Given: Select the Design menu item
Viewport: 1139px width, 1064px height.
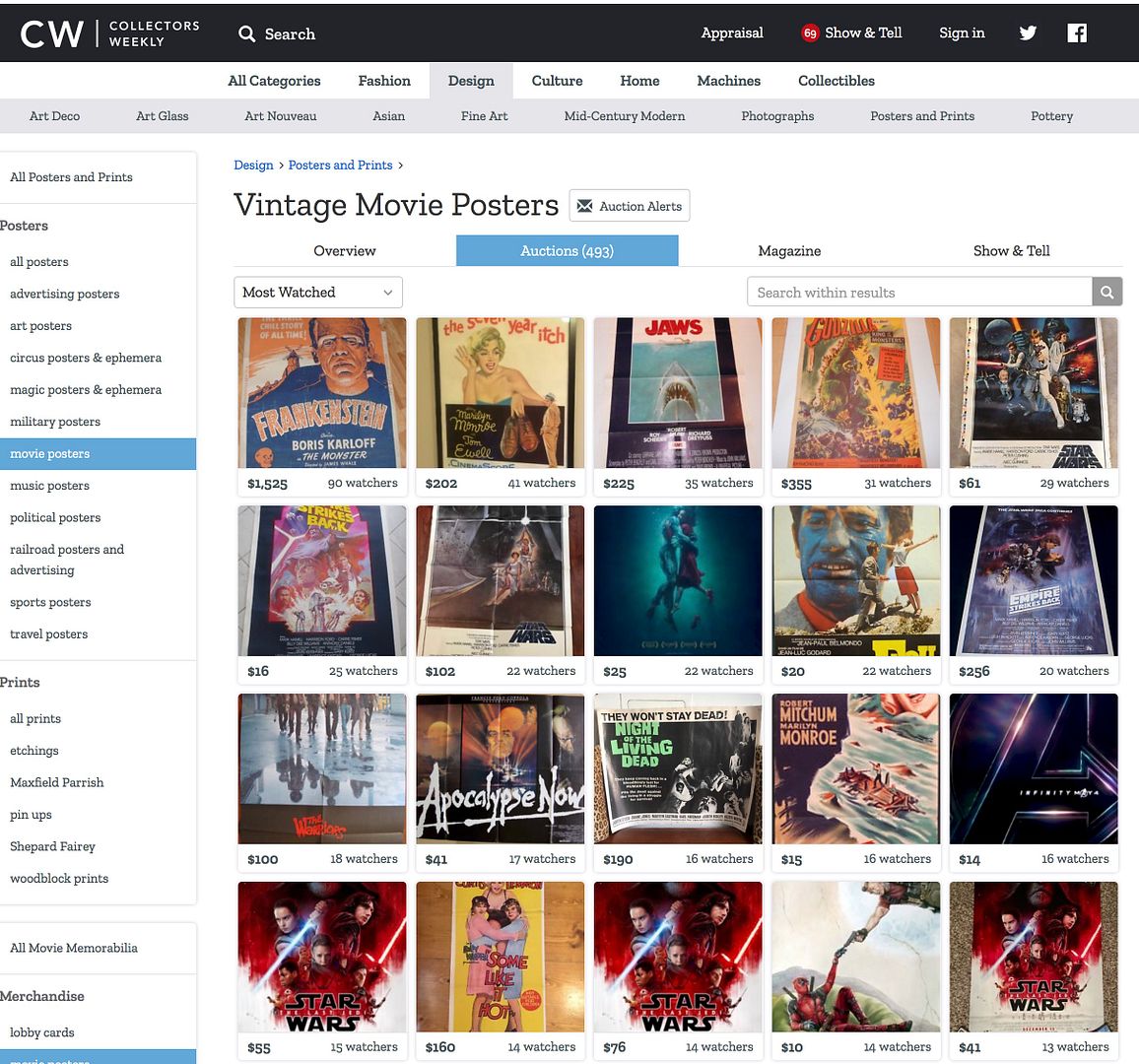Looking at the screenshot, I should pyautogui.click(x=471, y=81).
